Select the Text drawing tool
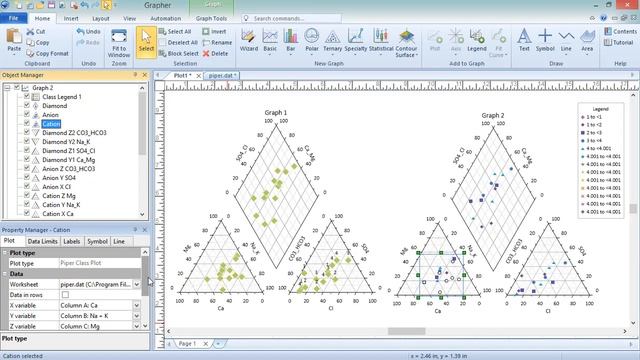Image resolution: width=640 pixels, height=360 pixels. point(524,36)
